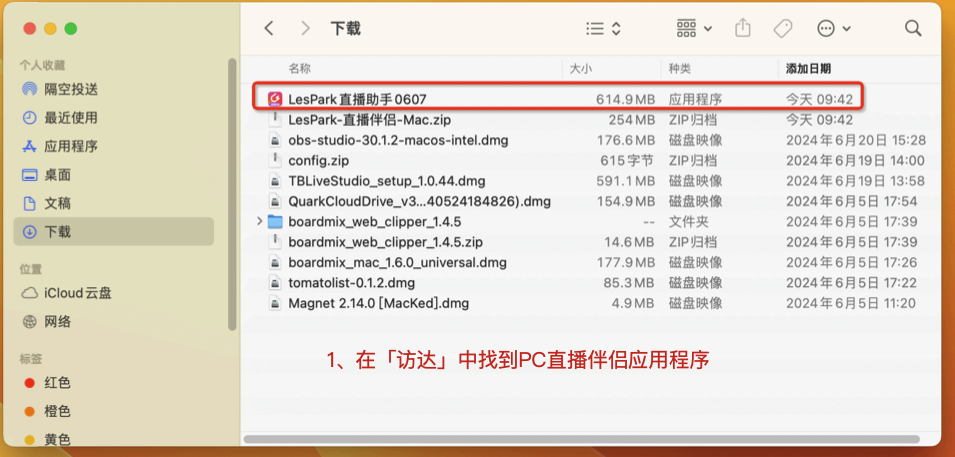Click the 下载 window title

coord(346,28)
